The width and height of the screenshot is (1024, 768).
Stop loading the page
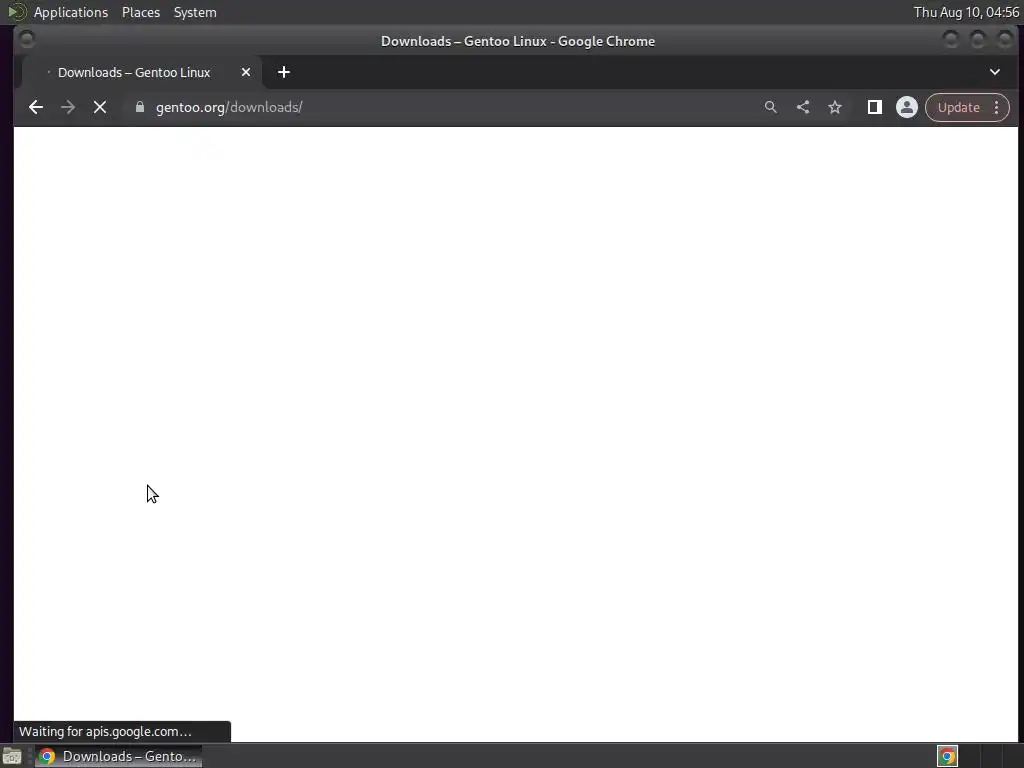pyautogui.click(x=100, y=107)
